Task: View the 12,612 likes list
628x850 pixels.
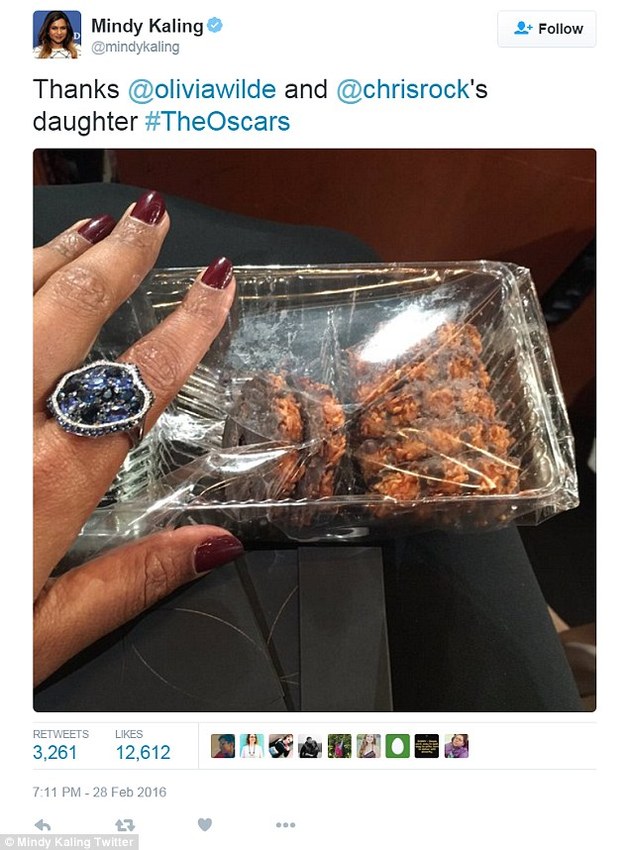Action: point(143,745)
